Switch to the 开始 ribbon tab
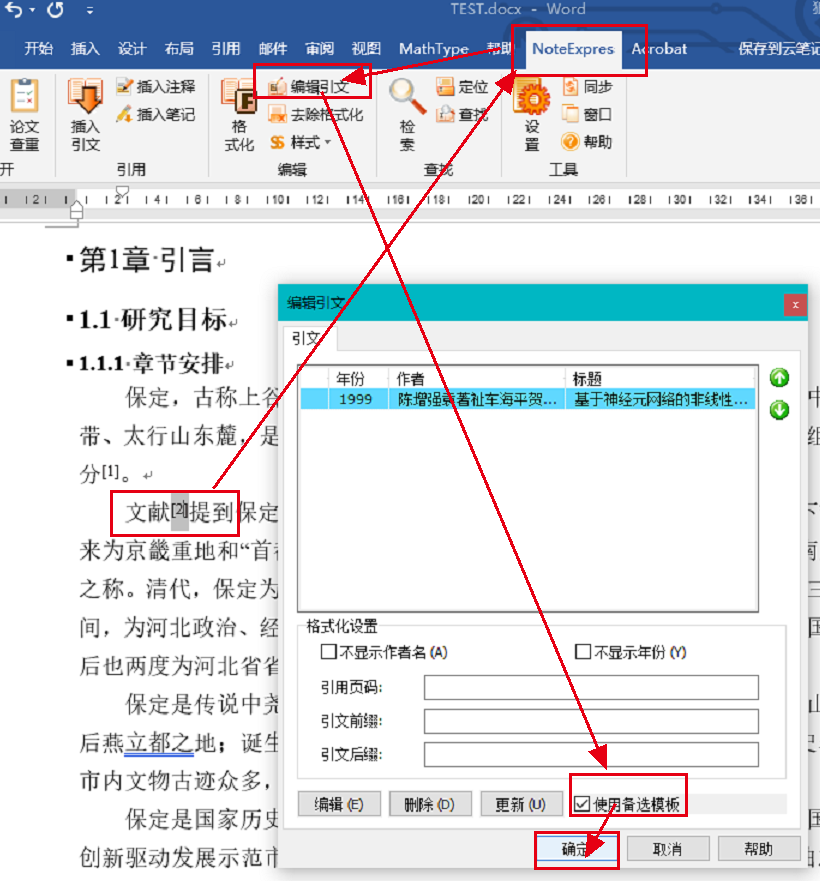Viewport: 820px width, 881px height. coord(38,49)
